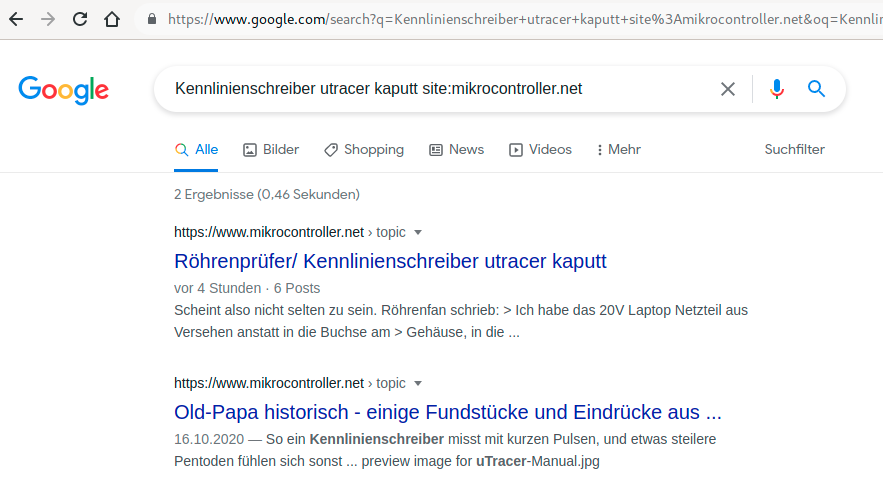This screenshot has width=883, height=498.
Task: Click the browser forward arrow
Action: 48,19
